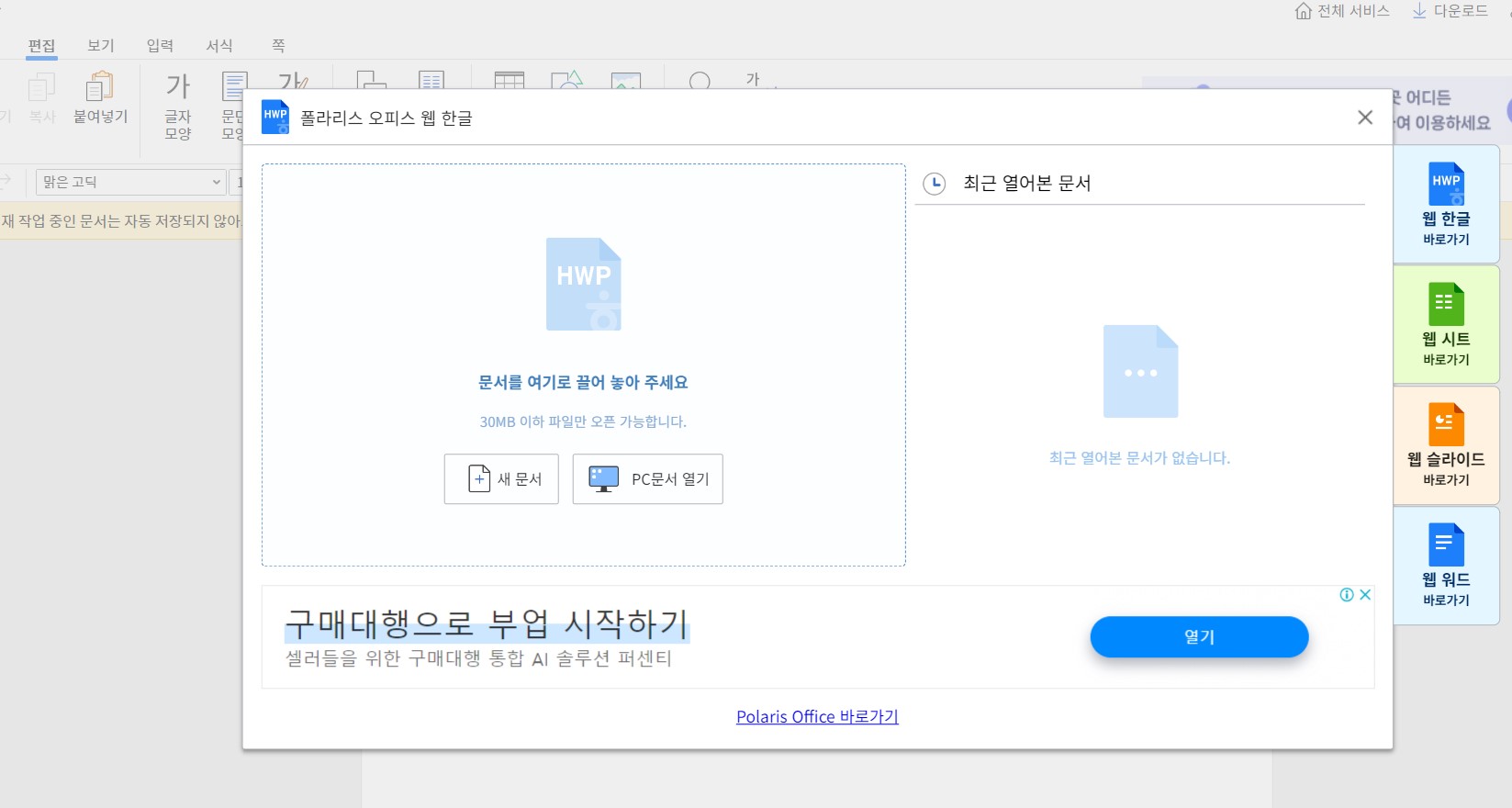The image size is (1512, 808).
Task: Click the blue 열기 ad button
Action: click(1199, 636)
